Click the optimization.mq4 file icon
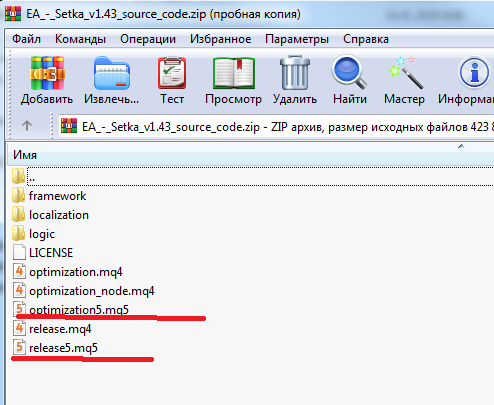 tap(19, 271)
